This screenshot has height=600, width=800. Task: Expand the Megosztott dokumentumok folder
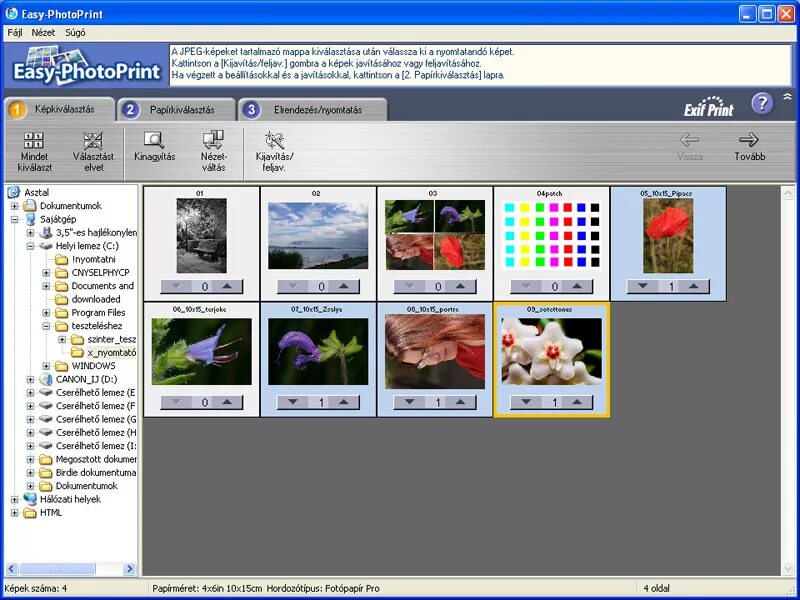tap(30, 459)
